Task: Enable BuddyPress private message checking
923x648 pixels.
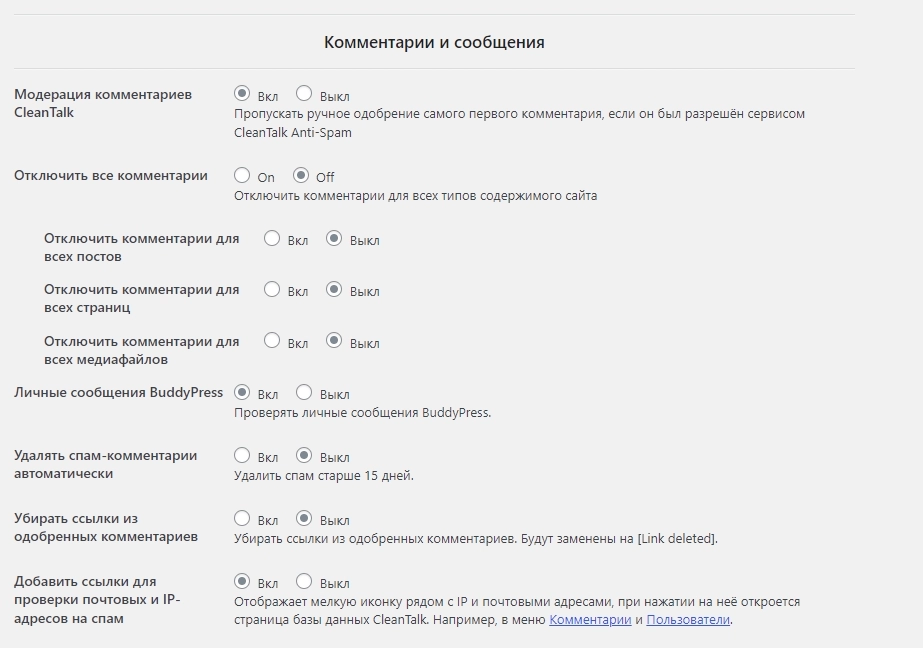Action: 242,393
